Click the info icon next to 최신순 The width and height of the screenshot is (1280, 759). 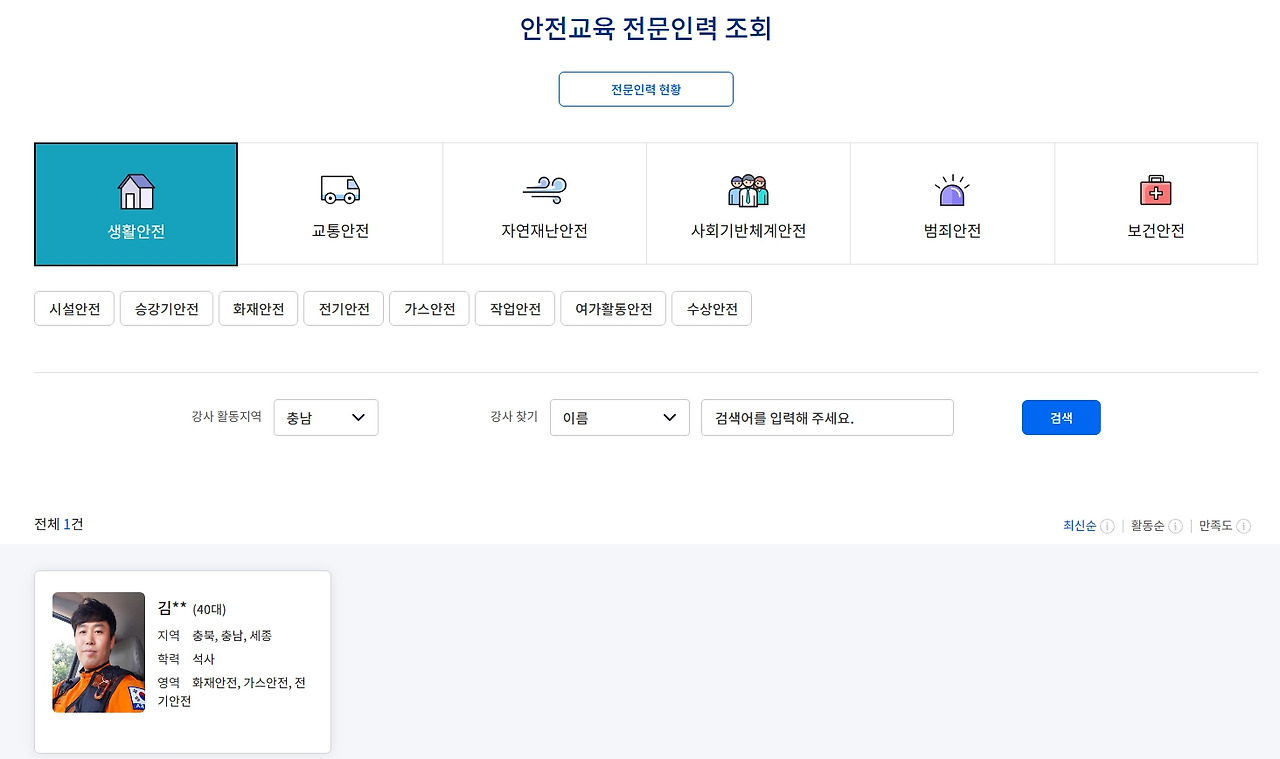pos(1107,526)
